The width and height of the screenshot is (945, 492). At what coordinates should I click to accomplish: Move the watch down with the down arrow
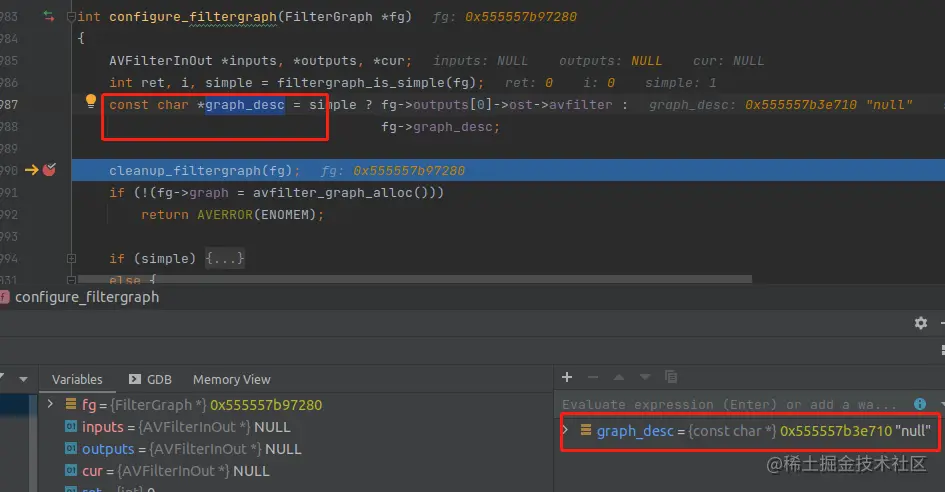coord(645,377)
